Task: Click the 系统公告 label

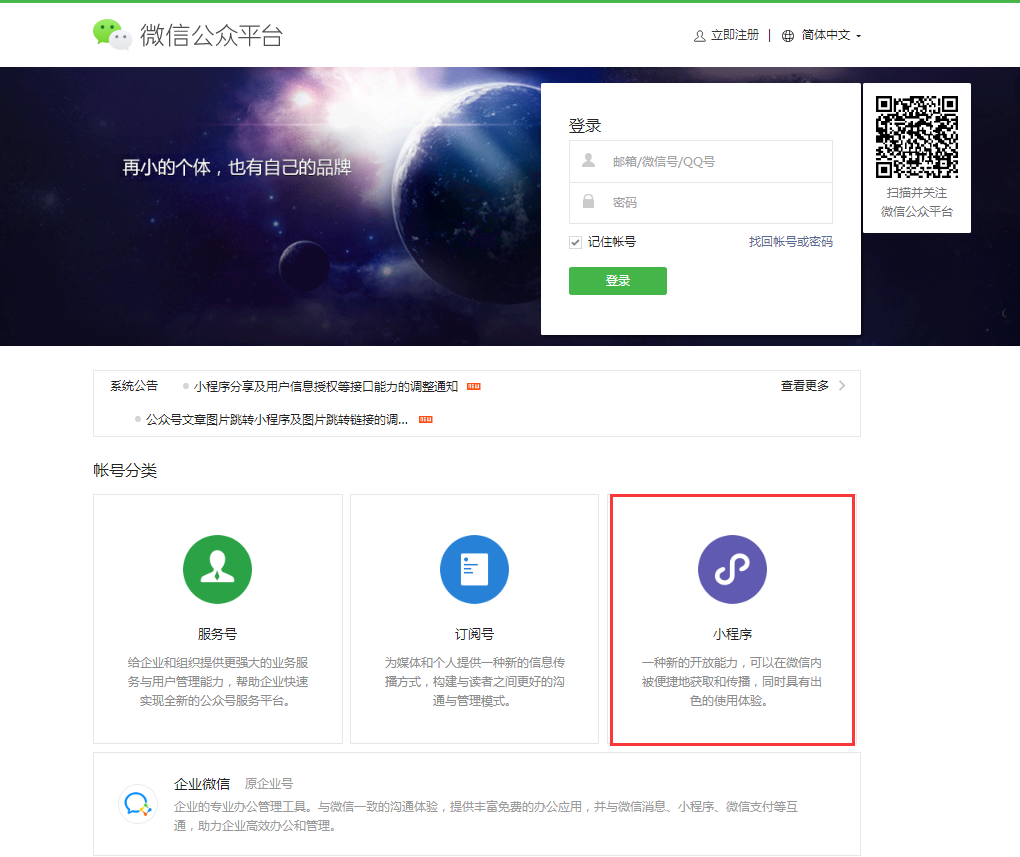Action: [x=134, y=386]
